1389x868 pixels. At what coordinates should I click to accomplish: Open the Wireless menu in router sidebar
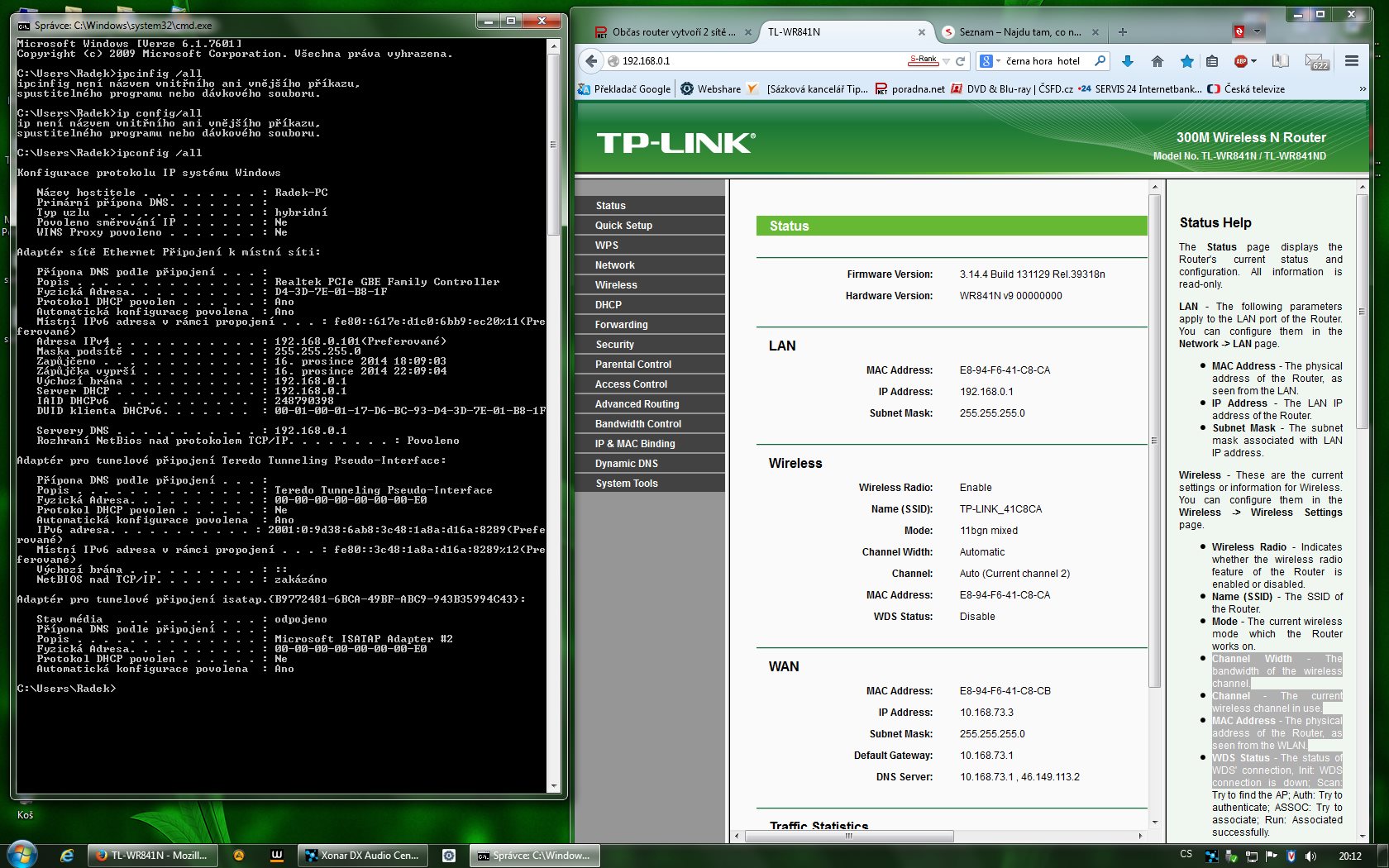616,285
